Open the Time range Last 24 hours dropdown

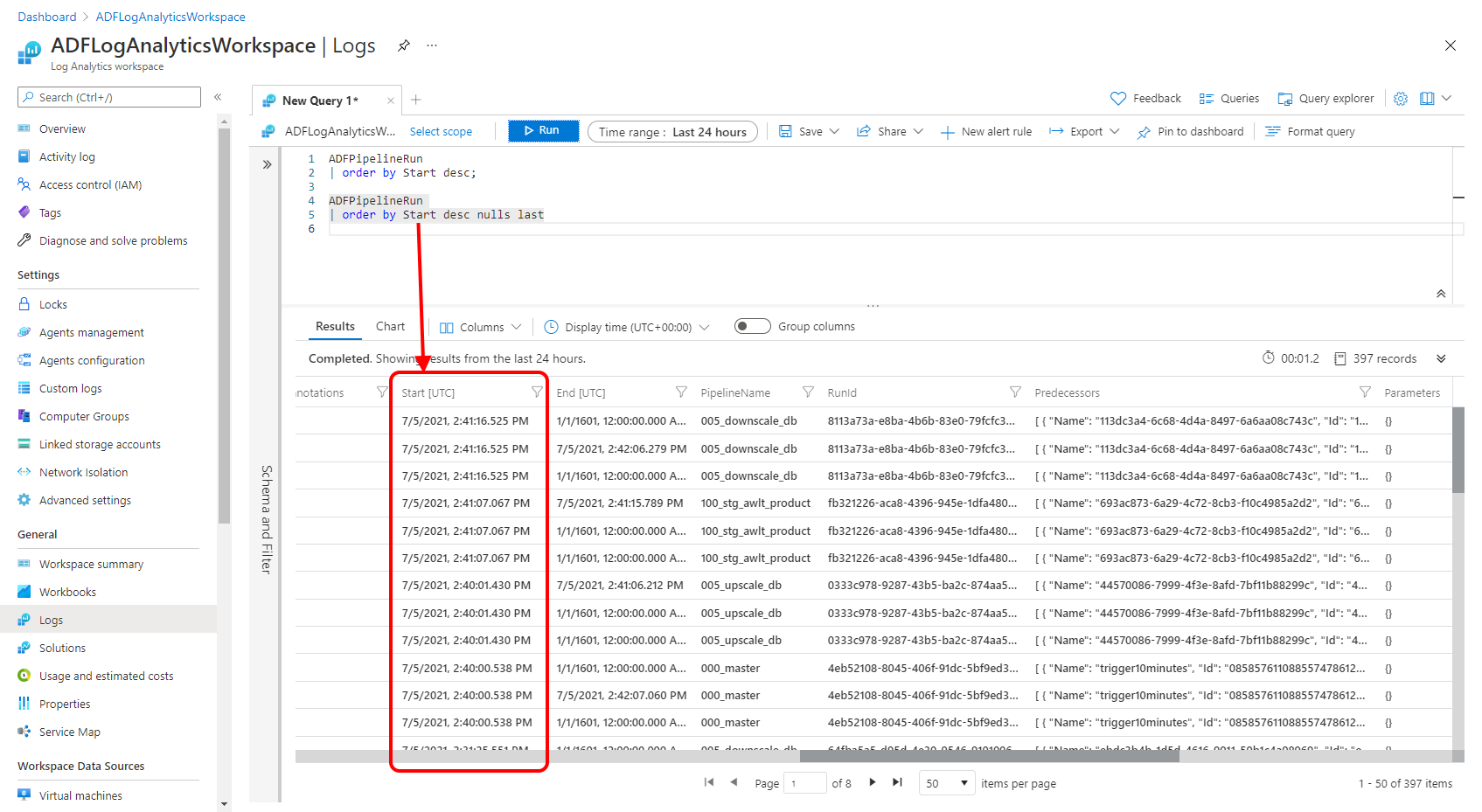[672, 131]
